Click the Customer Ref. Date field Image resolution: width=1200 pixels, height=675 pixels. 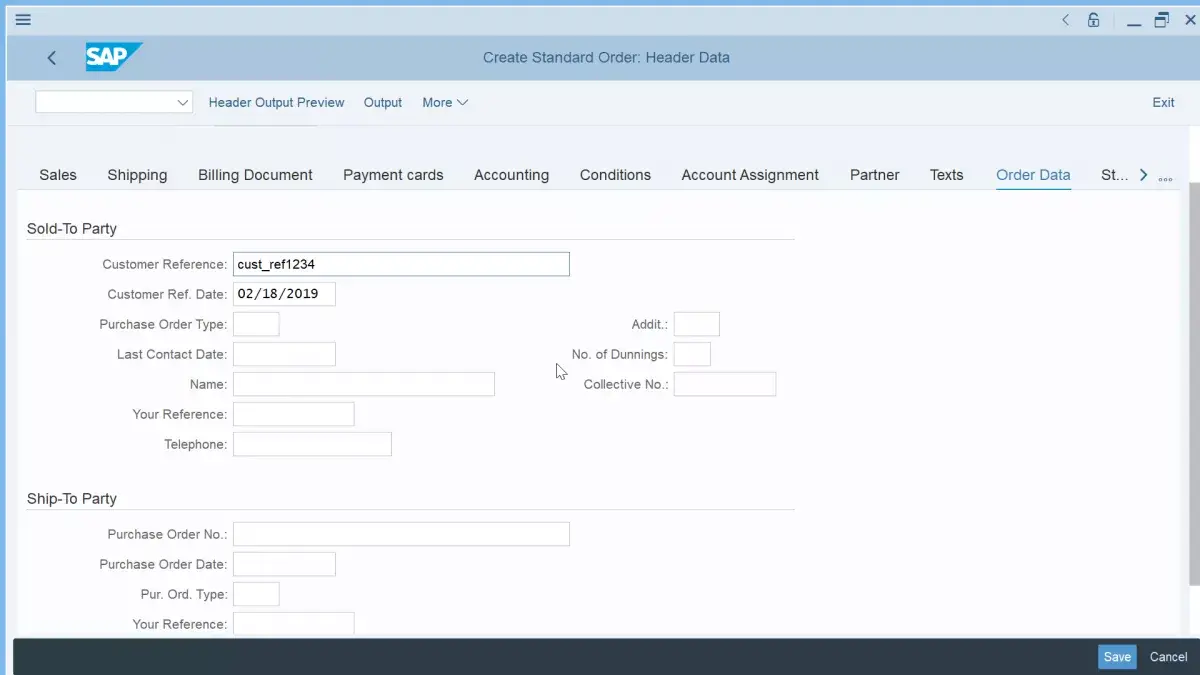284,294
